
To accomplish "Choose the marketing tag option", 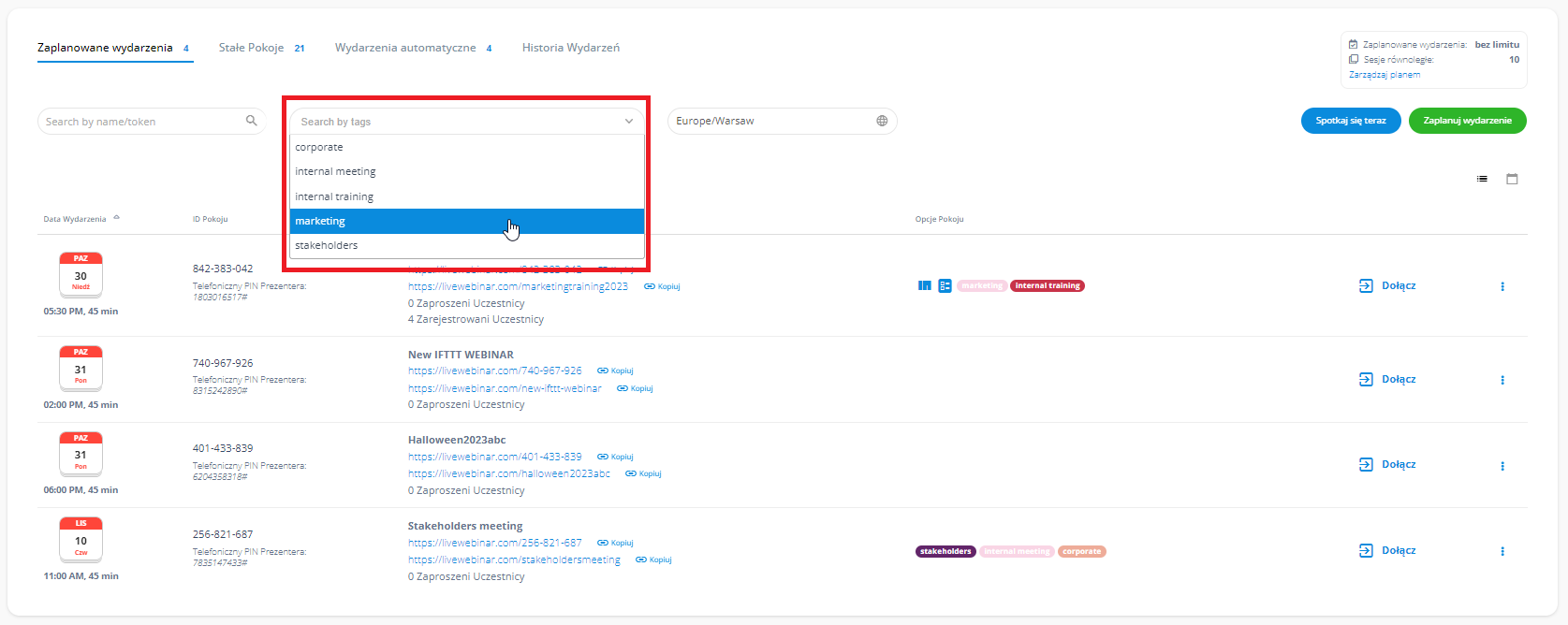I will click(467, 221).
